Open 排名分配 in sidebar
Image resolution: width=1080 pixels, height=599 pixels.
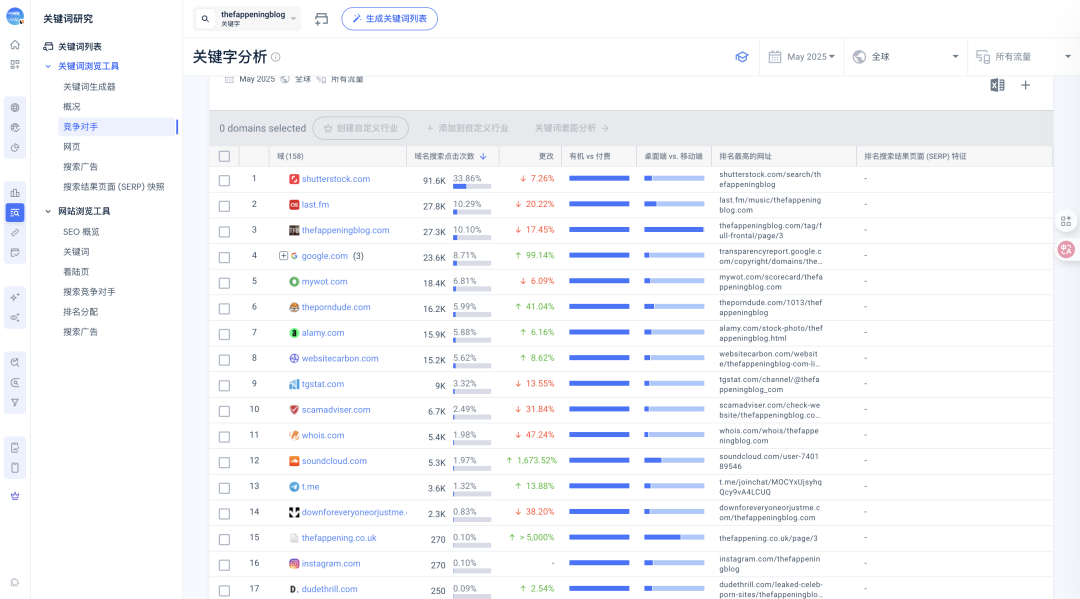point(81,312)
